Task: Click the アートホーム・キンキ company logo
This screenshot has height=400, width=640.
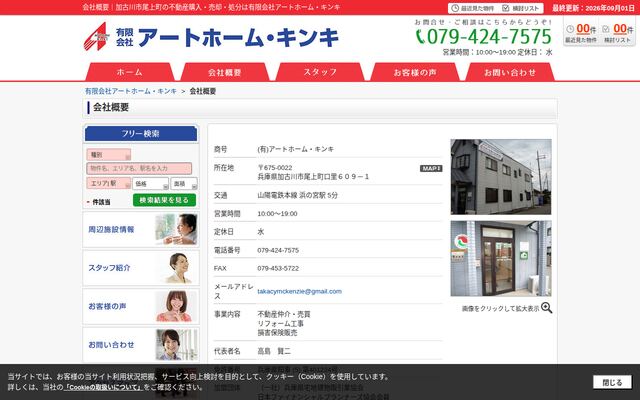Action: tap(211, 37)
